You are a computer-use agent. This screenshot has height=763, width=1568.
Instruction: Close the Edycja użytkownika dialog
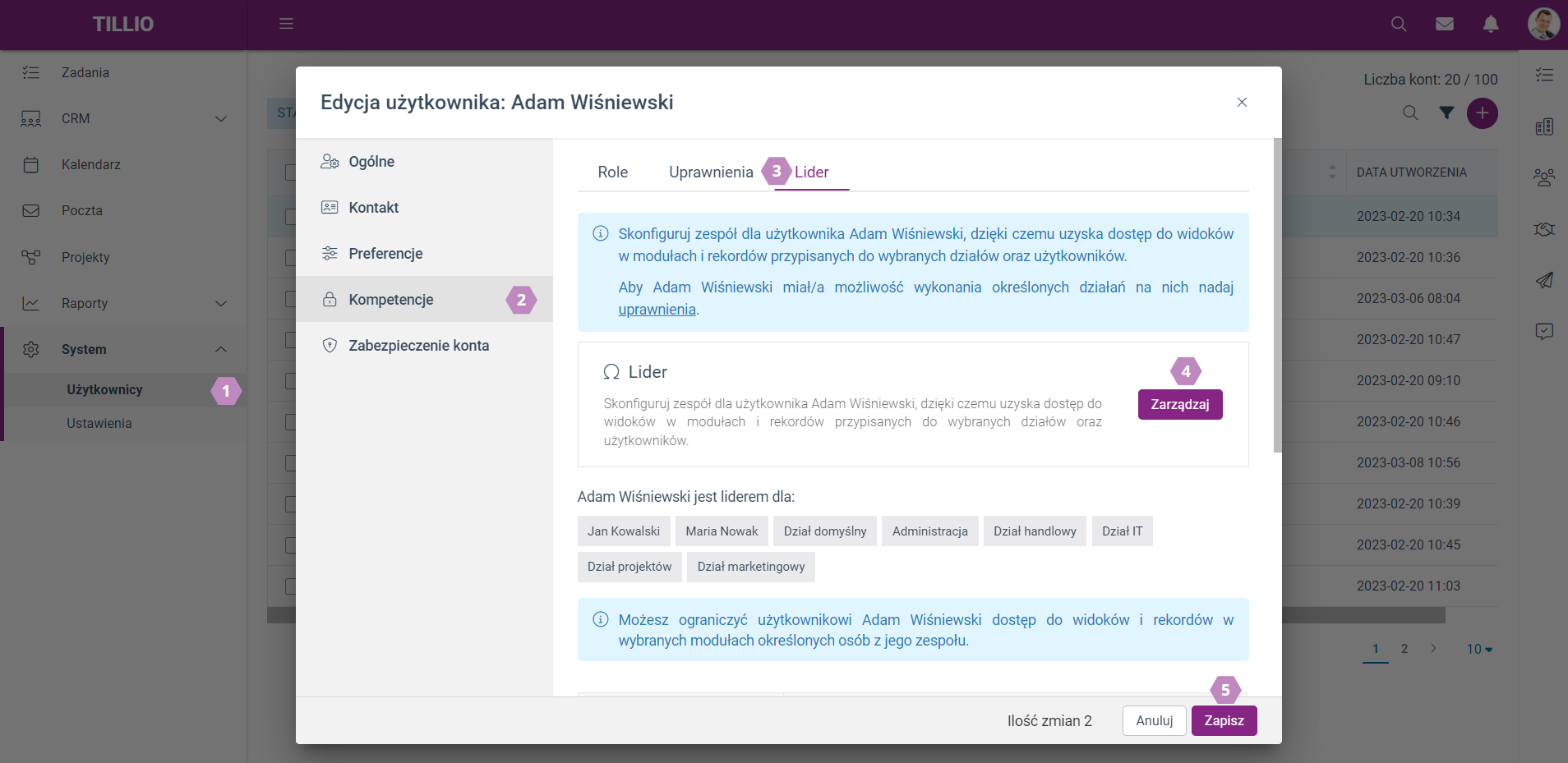tap(1242, 102)
